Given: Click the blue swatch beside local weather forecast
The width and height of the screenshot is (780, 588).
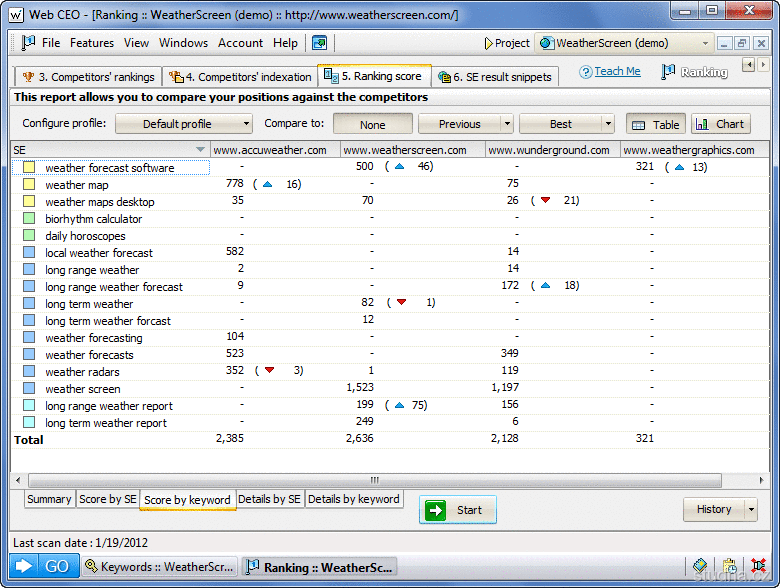Looking at the screenshot, I should (29, 252).
